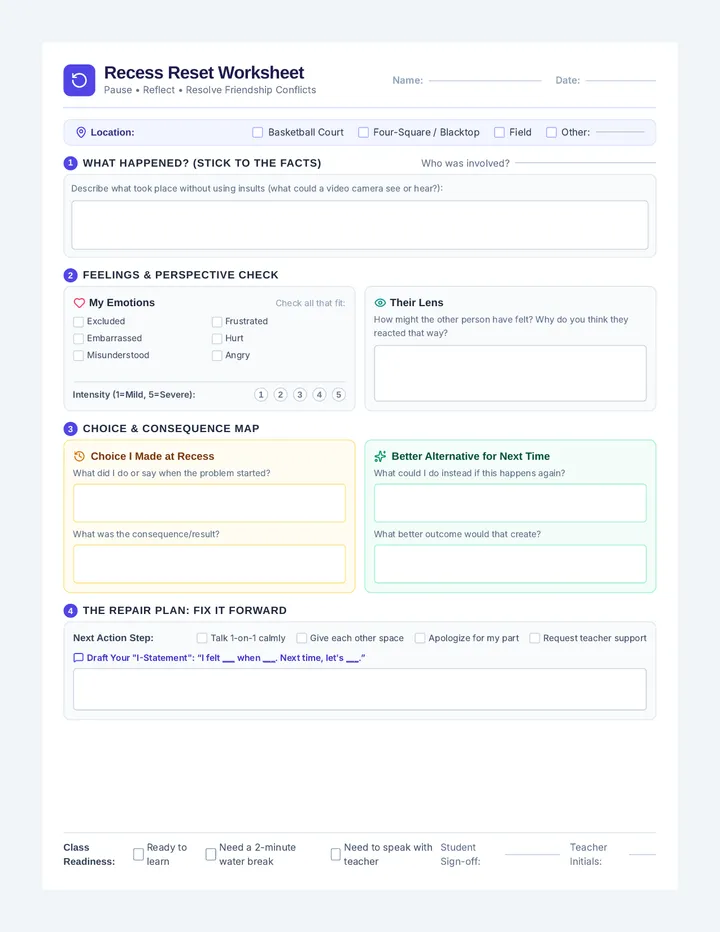Check the Ready to learn box
Image resolution: width=720 pixels, height=932 pixels.
tap(138, 854)
